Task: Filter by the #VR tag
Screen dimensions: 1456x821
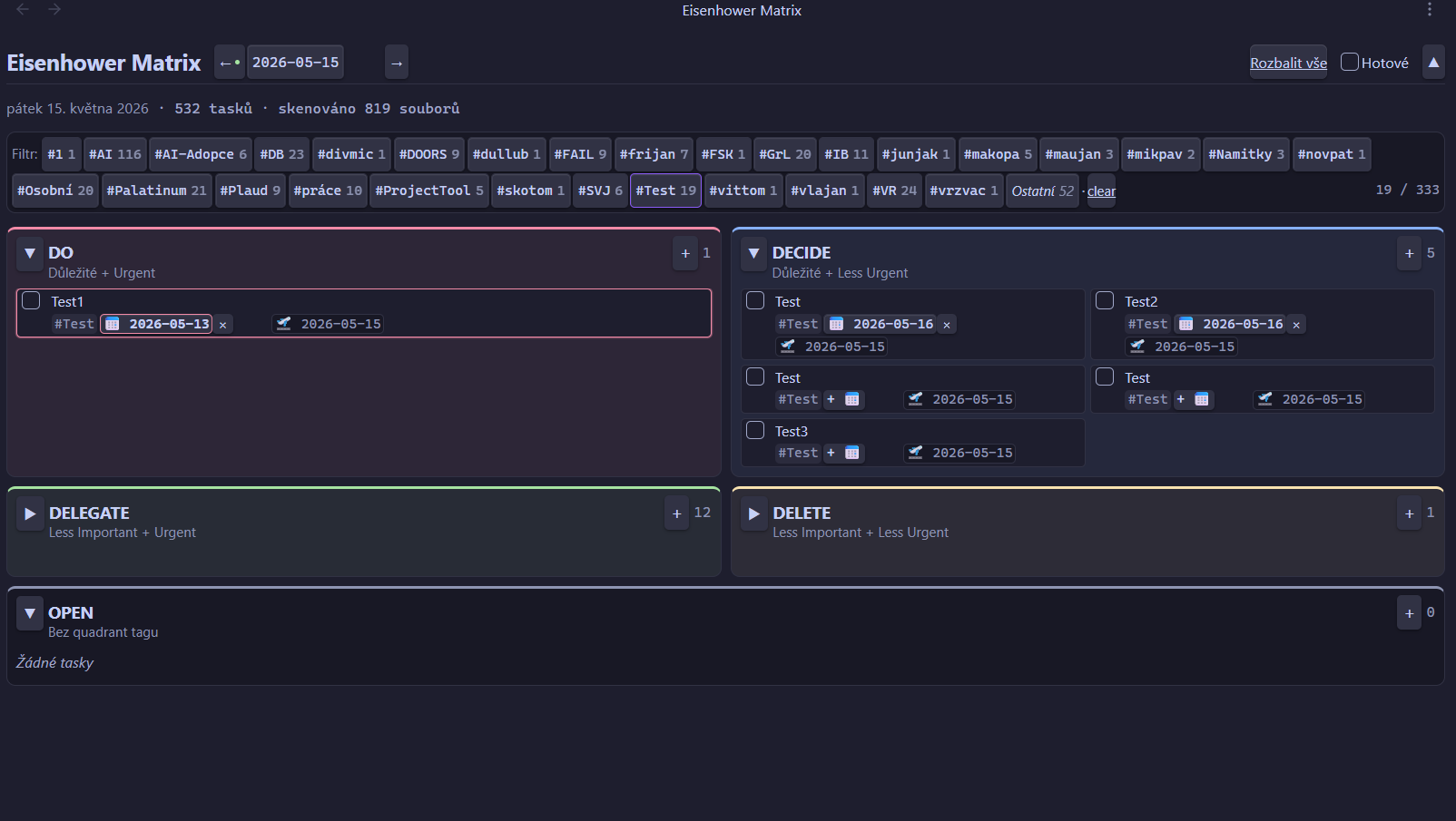Action: click(894, 191)
